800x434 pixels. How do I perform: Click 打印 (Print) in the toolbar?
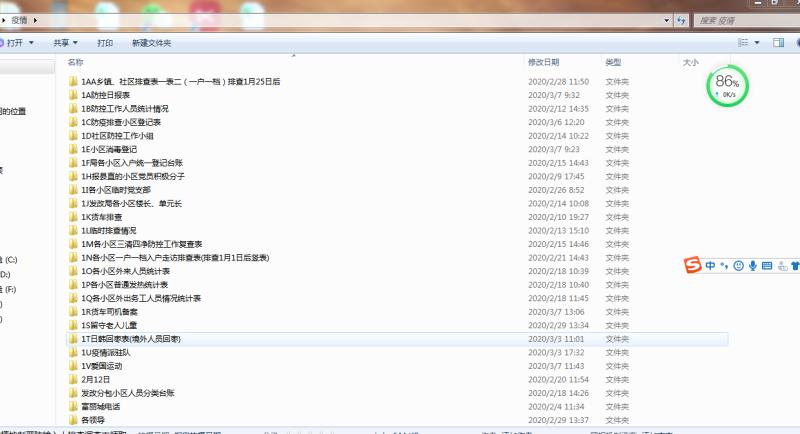pos(105,43)
